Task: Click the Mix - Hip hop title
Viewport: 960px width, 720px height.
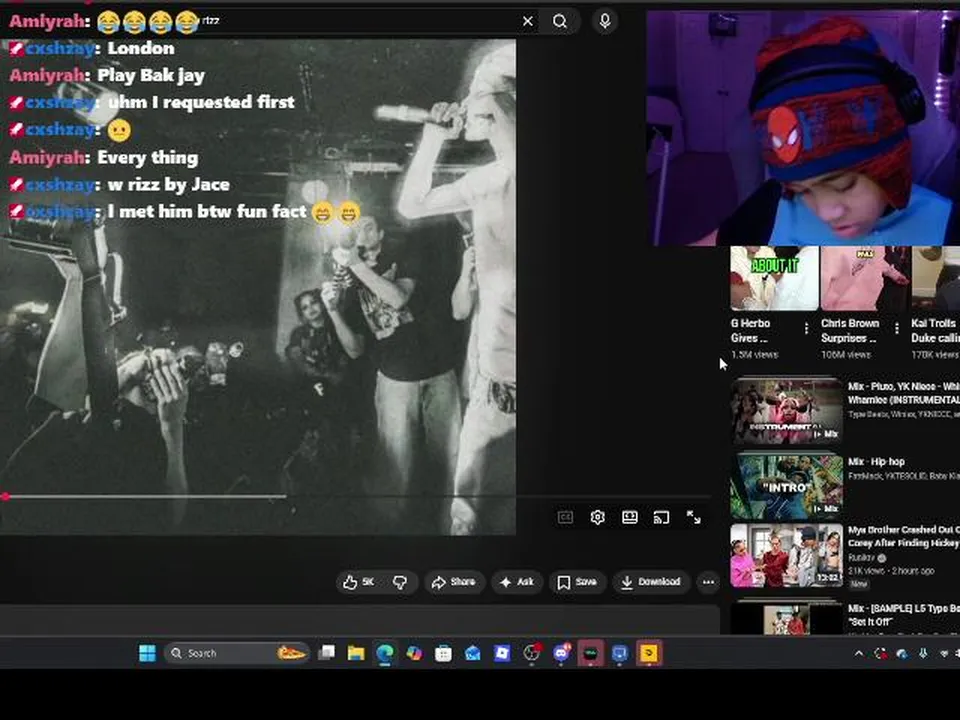Action: 876,462
